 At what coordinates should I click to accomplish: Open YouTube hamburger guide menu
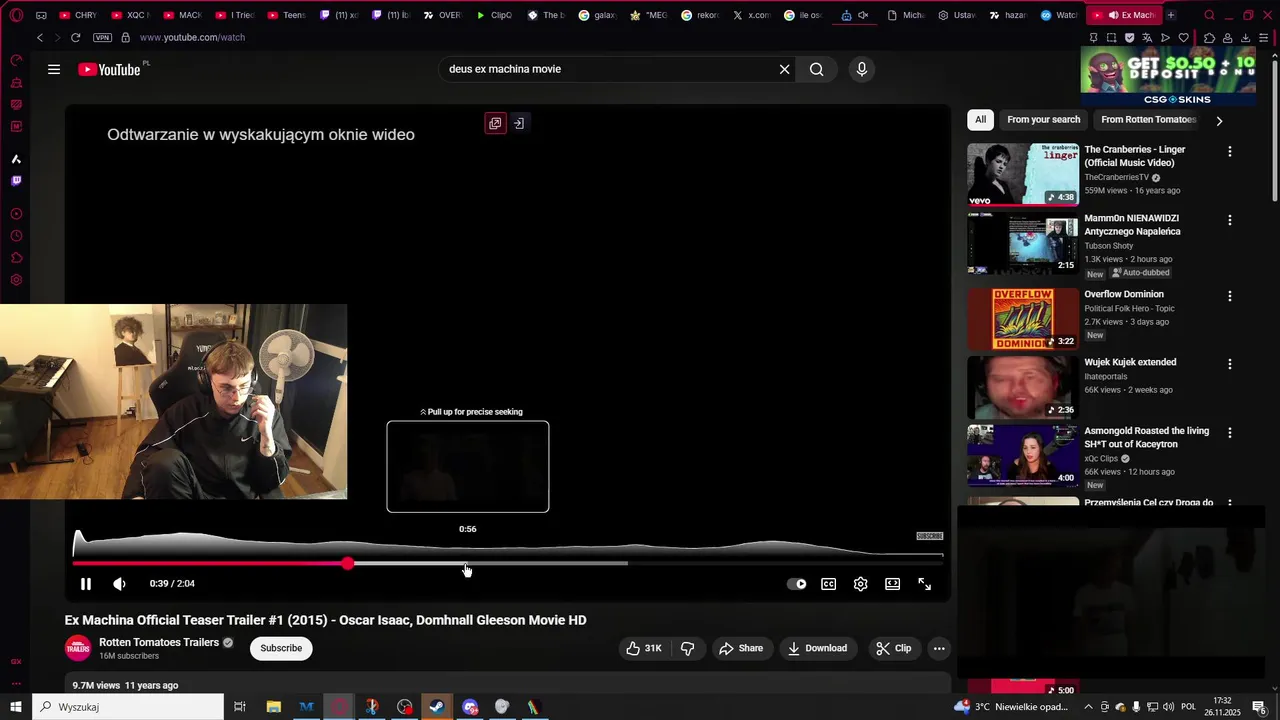(54, 69)
